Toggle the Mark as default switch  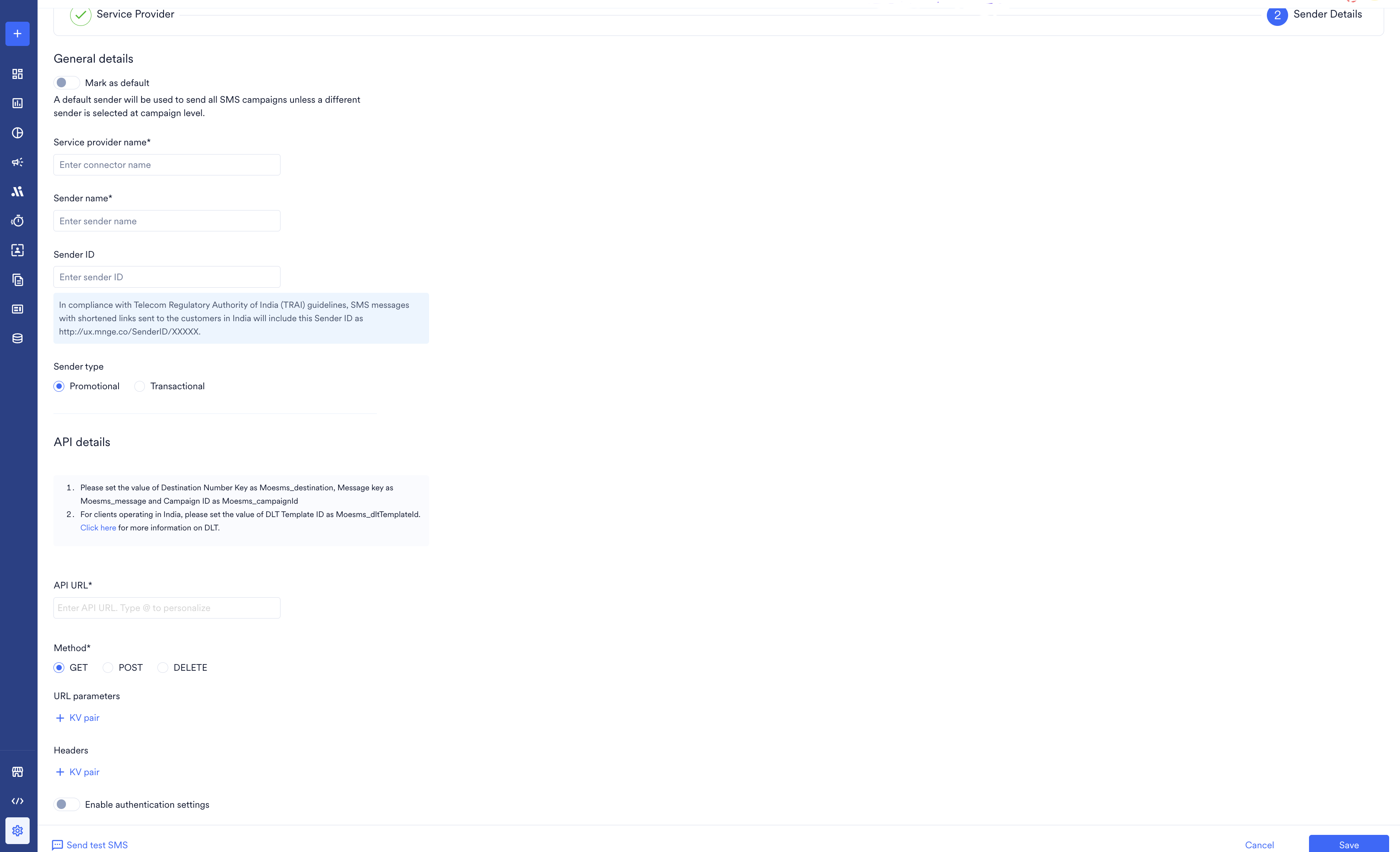[x=66, y=83]
